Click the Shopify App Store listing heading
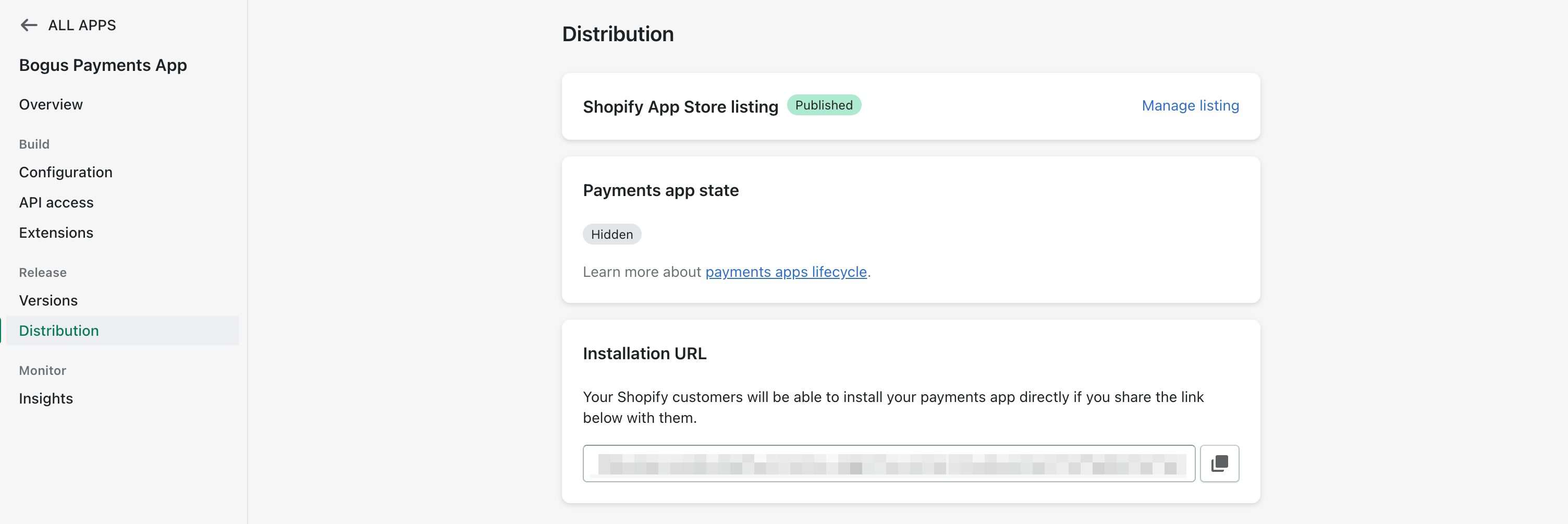 (680, 106)
